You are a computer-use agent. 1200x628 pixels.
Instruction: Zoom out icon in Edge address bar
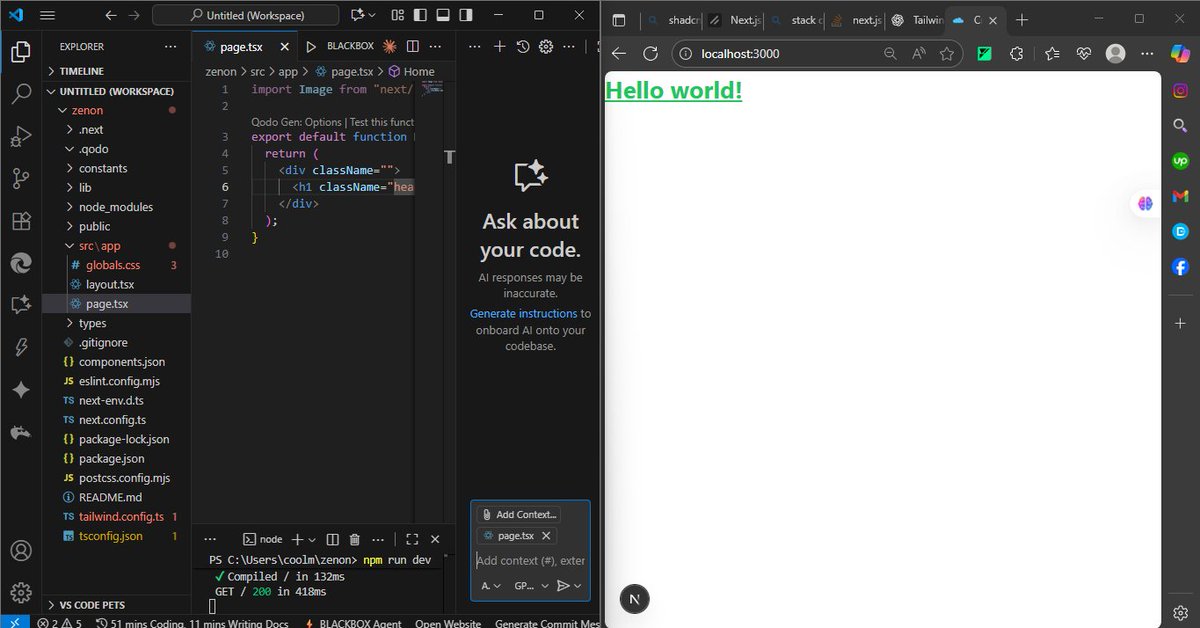(x=890, y=54)
